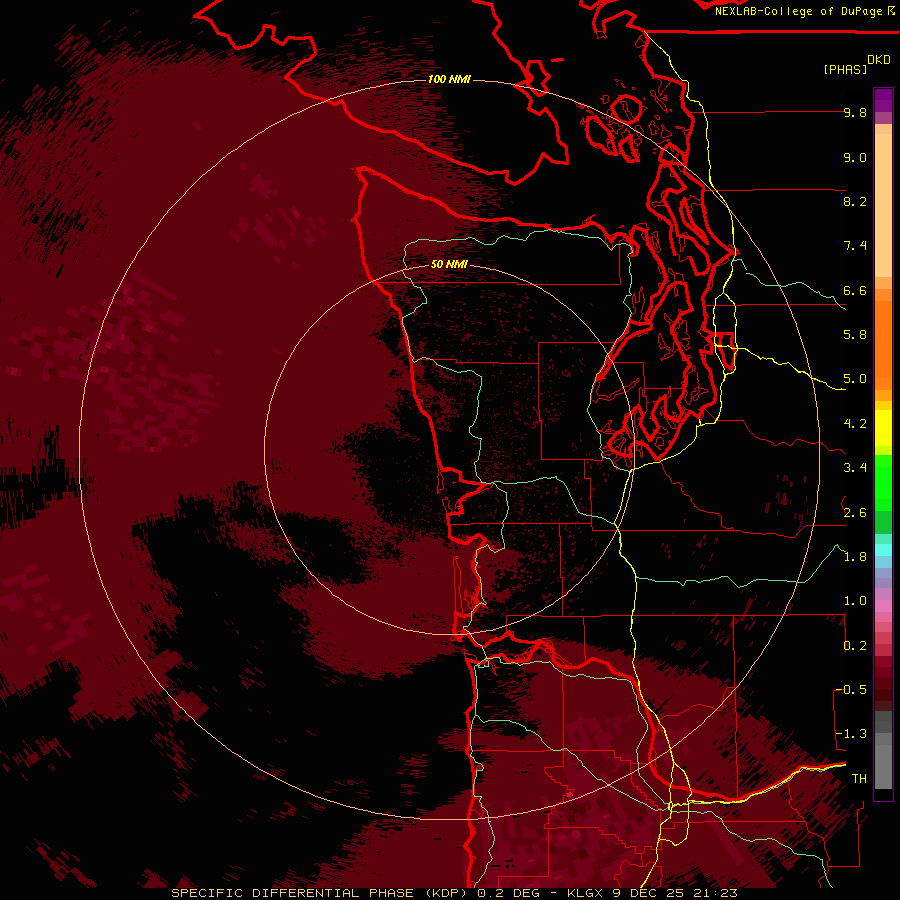Click the 1.0 scale value
Screen dimensions: 900x900
[x=855, y=601]
